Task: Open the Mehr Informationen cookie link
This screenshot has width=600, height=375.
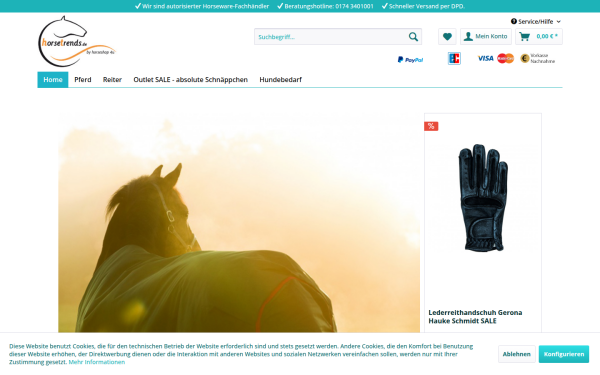Action: click(x=97, y=362)
